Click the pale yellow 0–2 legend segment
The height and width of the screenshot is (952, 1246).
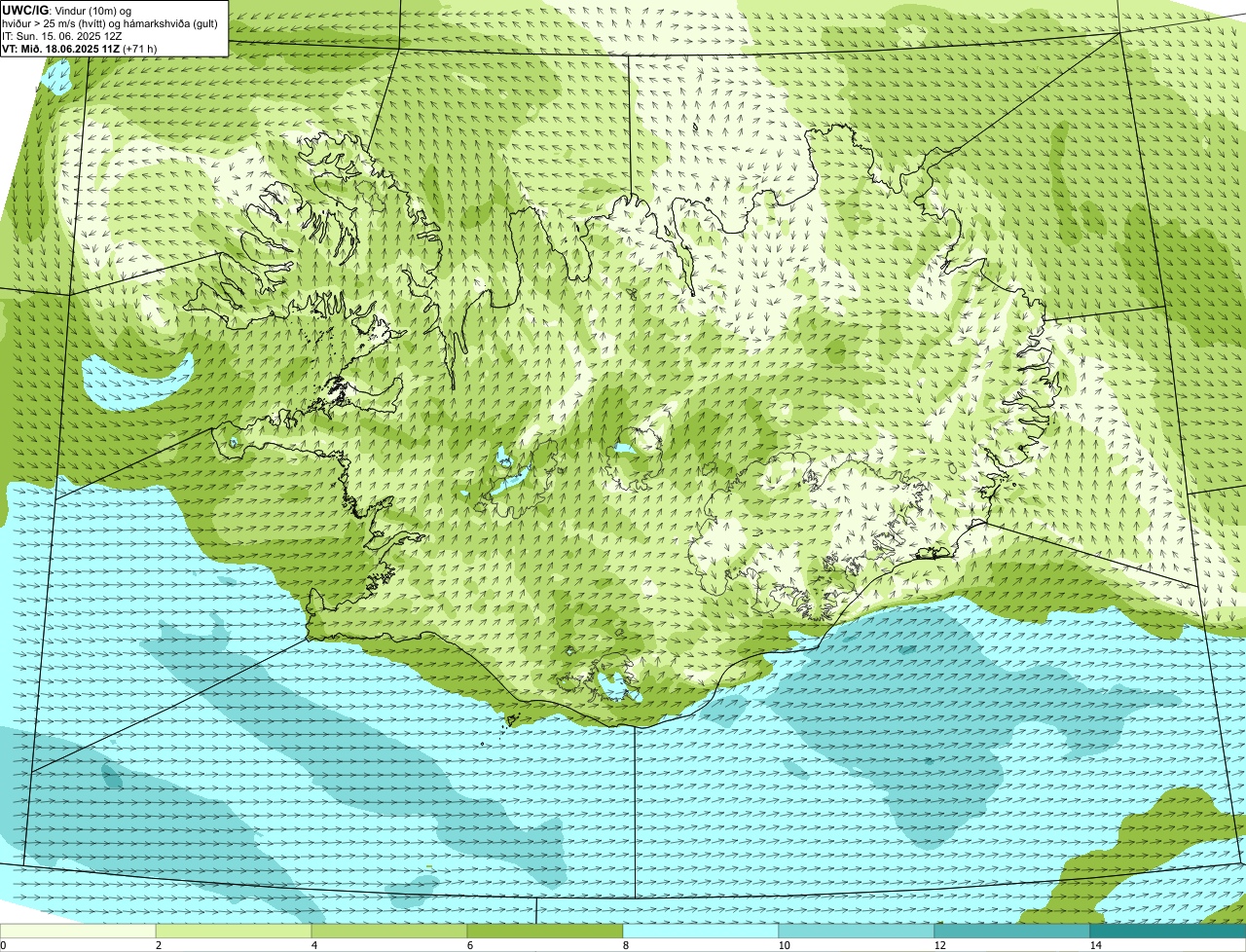[x=78, y=931]
